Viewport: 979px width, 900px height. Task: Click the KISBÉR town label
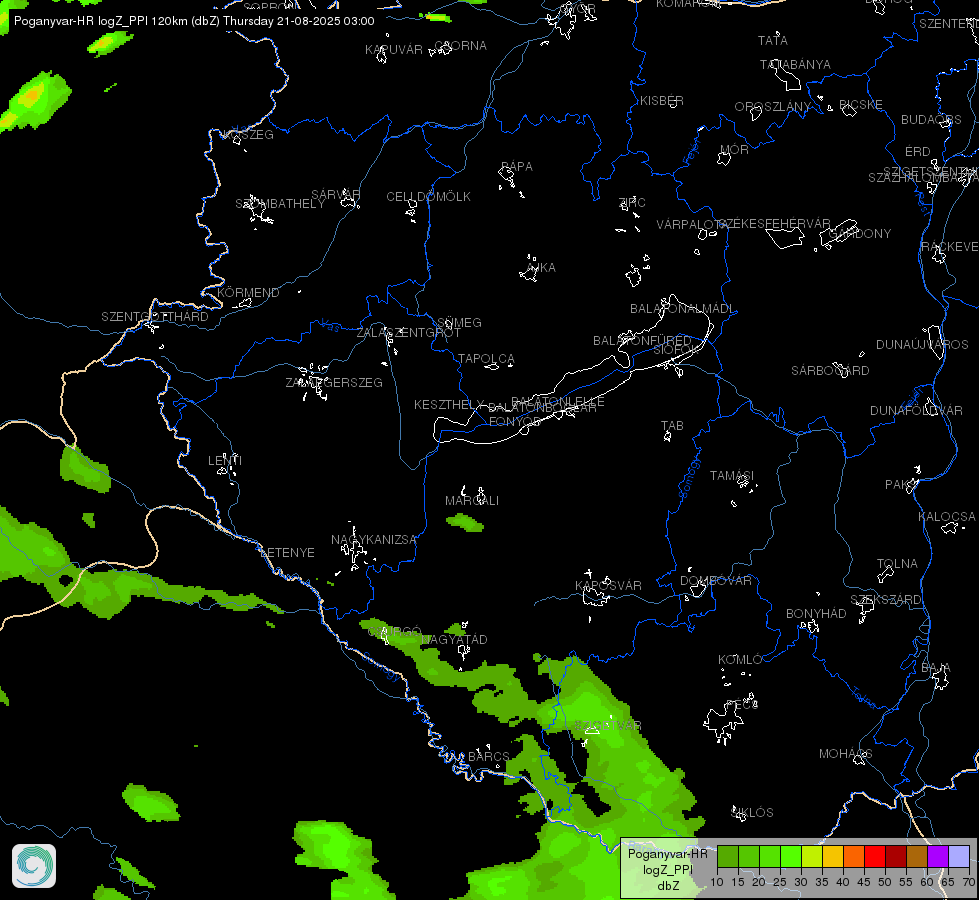click(x=662, y=101)
